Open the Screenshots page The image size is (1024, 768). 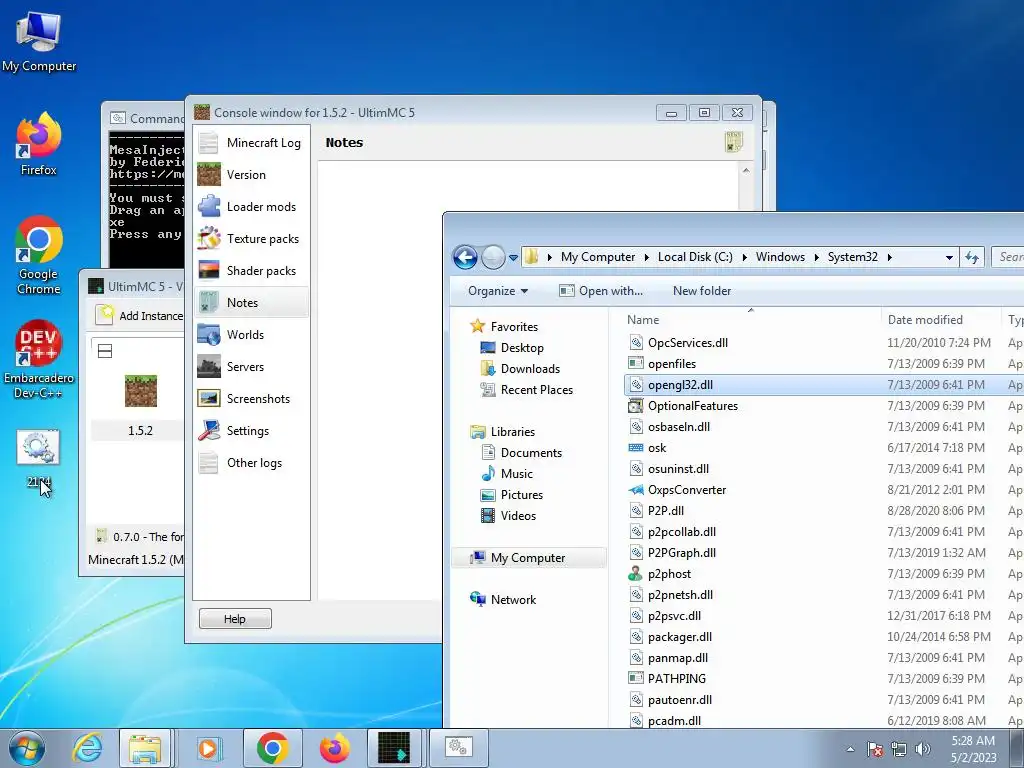tap(251, 398)
